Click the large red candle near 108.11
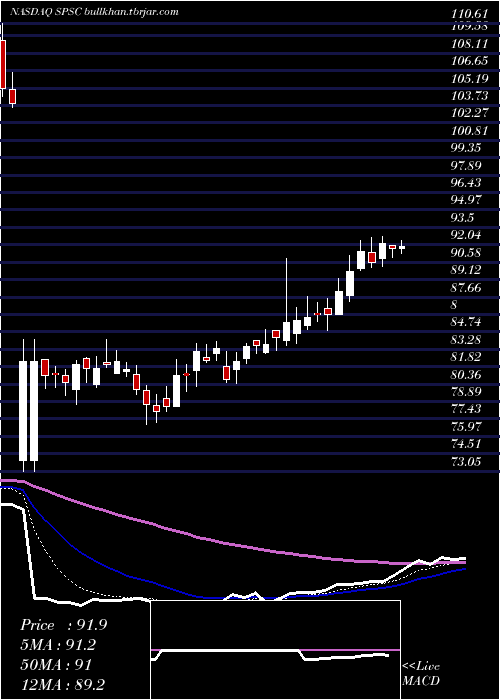Viewport: 500px width, 700px height. click(x=3, y=60)
